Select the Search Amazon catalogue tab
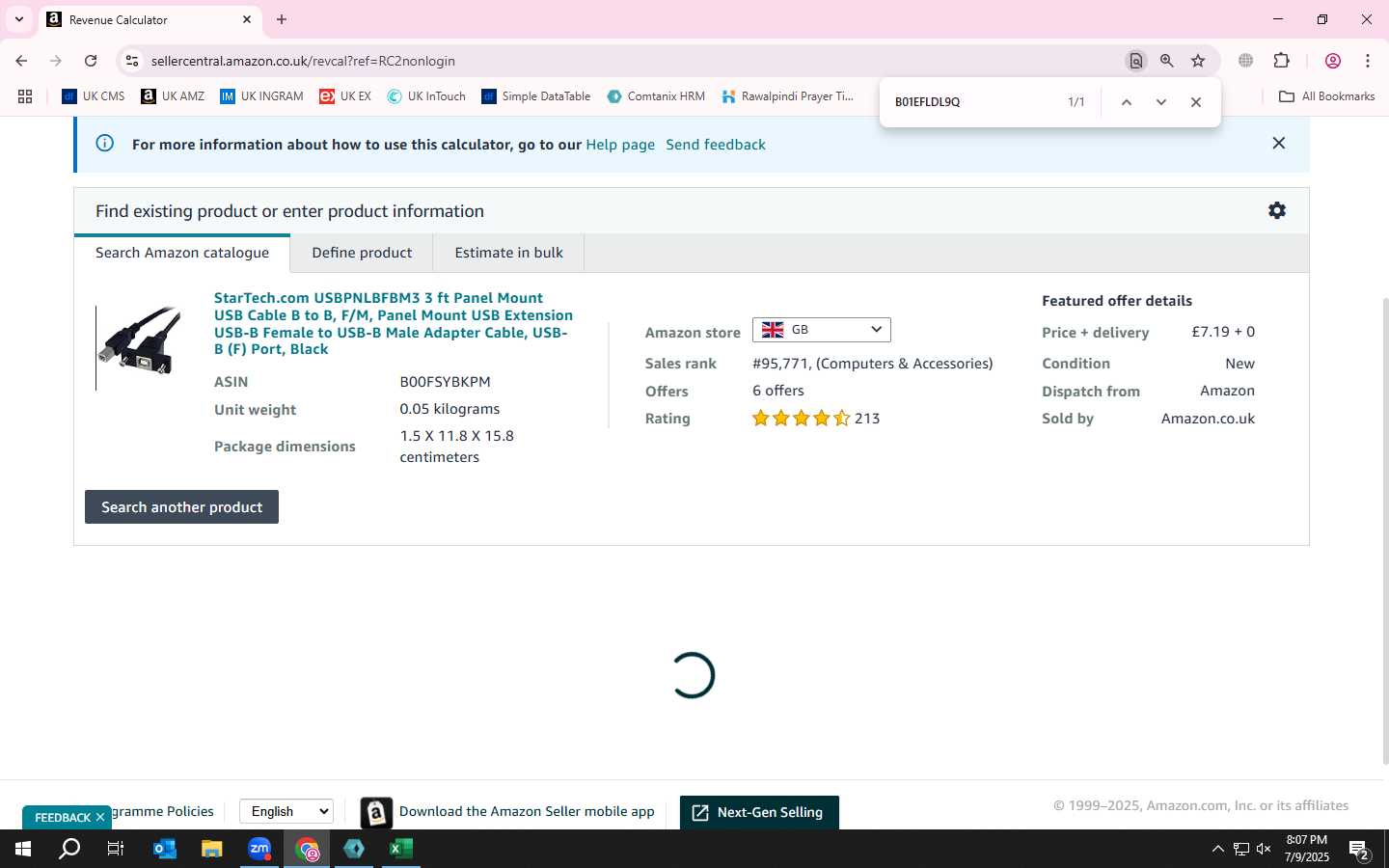 pyautogui.click(x=182, y=253)
